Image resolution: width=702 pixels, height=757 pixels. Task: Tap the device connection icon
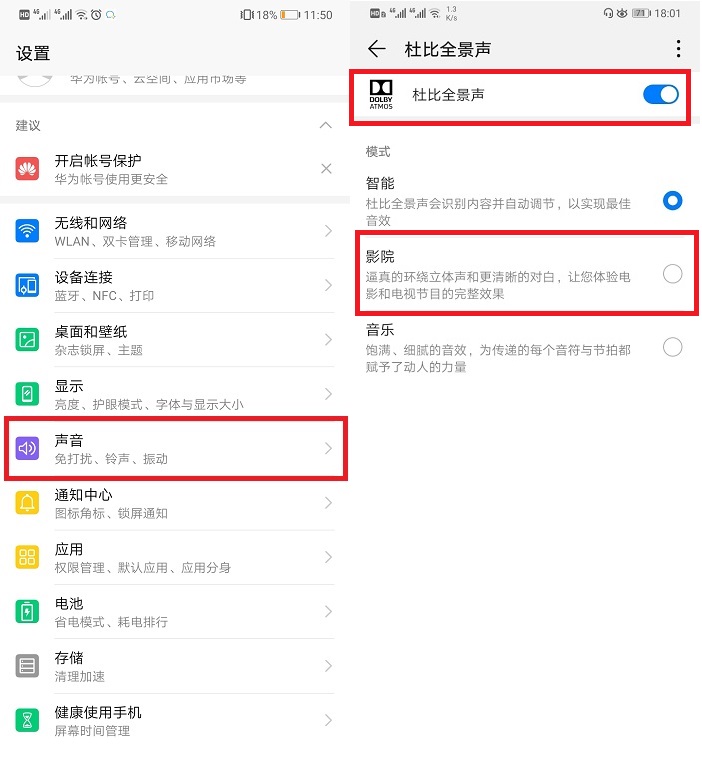coord(28,285)
